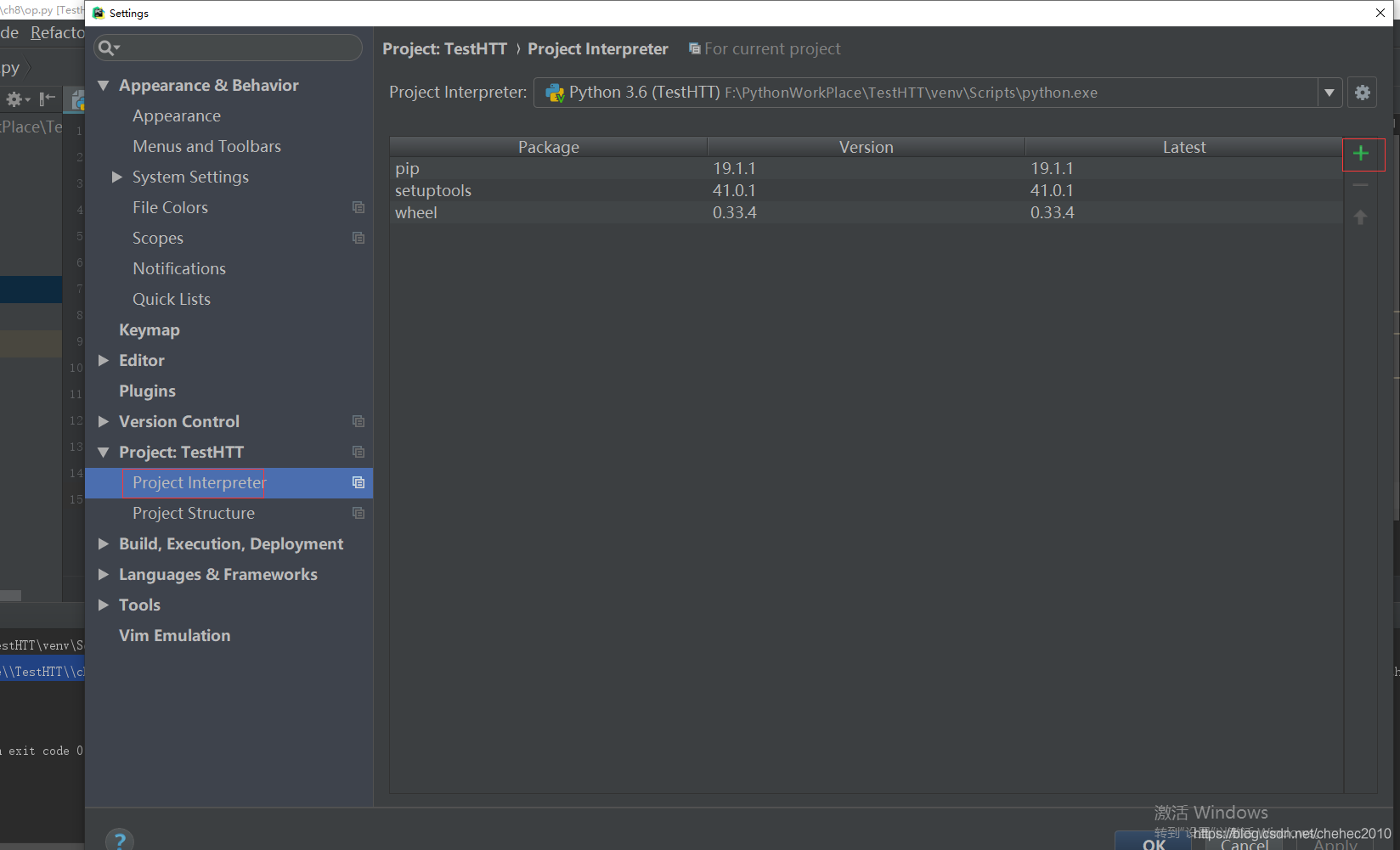Select Project Interpreter in the tree
Screen dimensions: 1400x850
click(x=229, y=482)
